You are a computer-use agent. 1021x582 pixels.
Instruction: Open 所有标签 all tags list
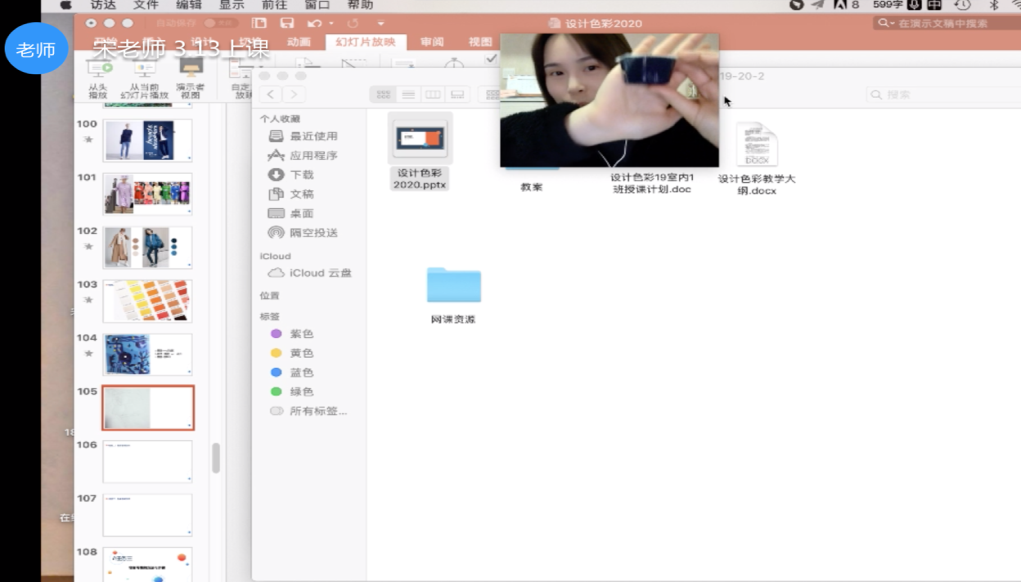pyautogui.click(x=318, y=411)
